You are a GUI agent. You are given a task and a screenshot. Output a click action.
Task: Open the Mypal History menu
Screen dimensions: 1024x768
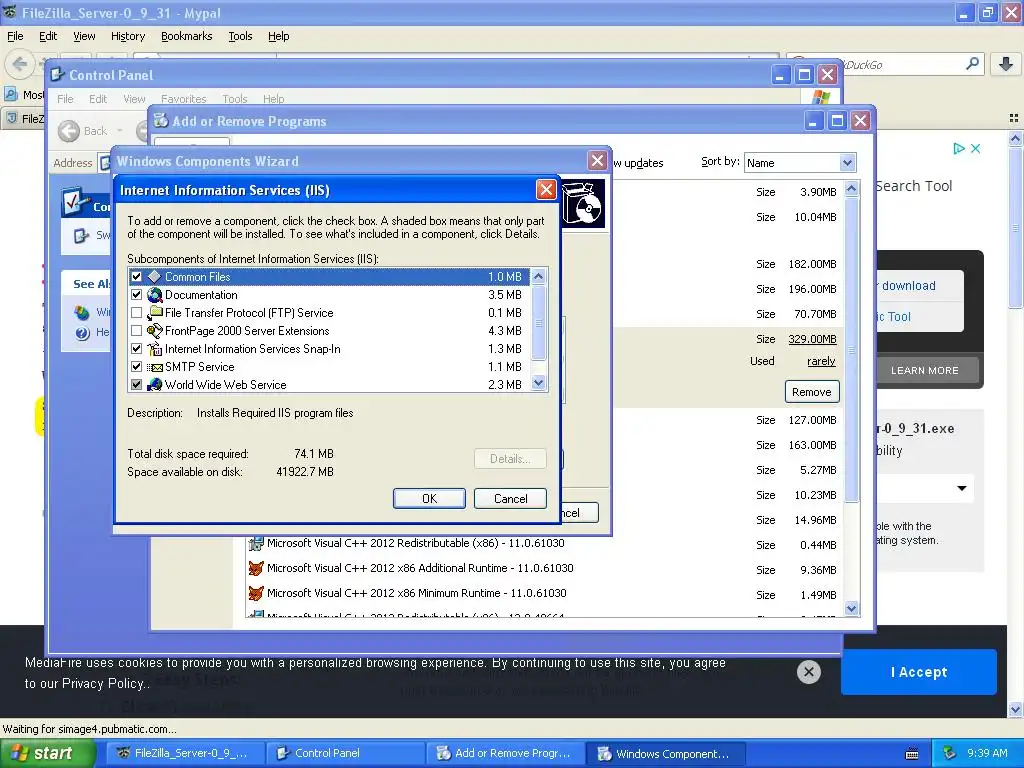point(127,36)
